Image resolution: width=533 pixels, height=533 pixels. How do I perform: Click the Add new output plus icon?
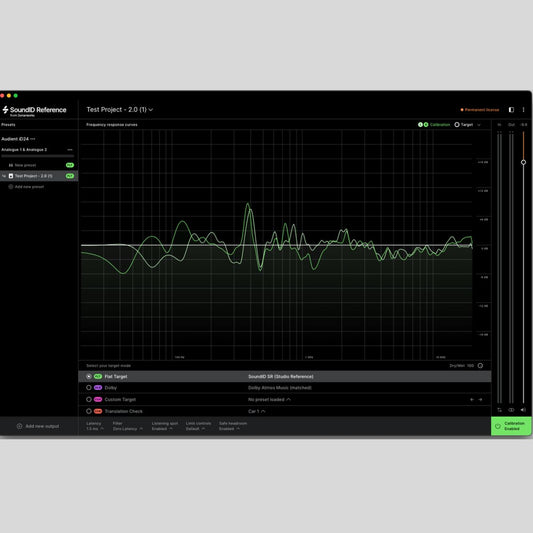[x=19, y=426]
